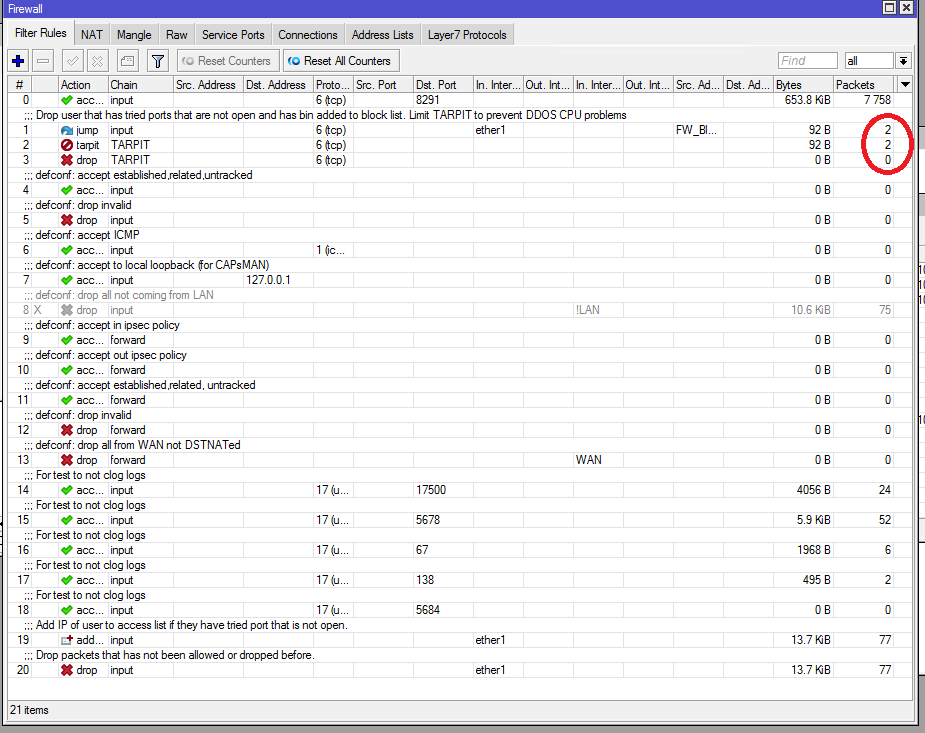Select accept icon of rule 4
Screen dimensions: 925x733
click(x=67, y=190)
